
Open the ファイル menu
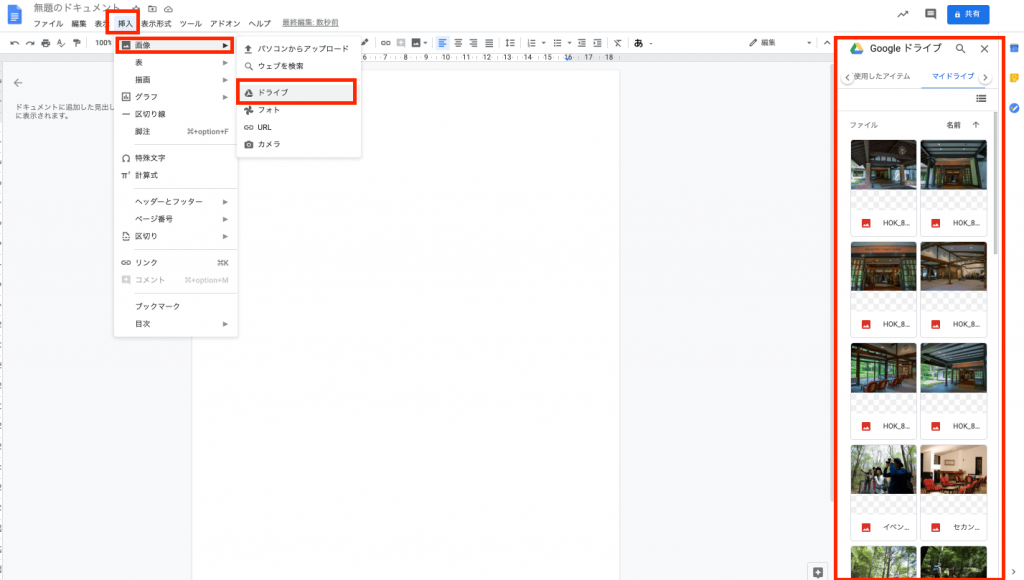tap(48, 24)
